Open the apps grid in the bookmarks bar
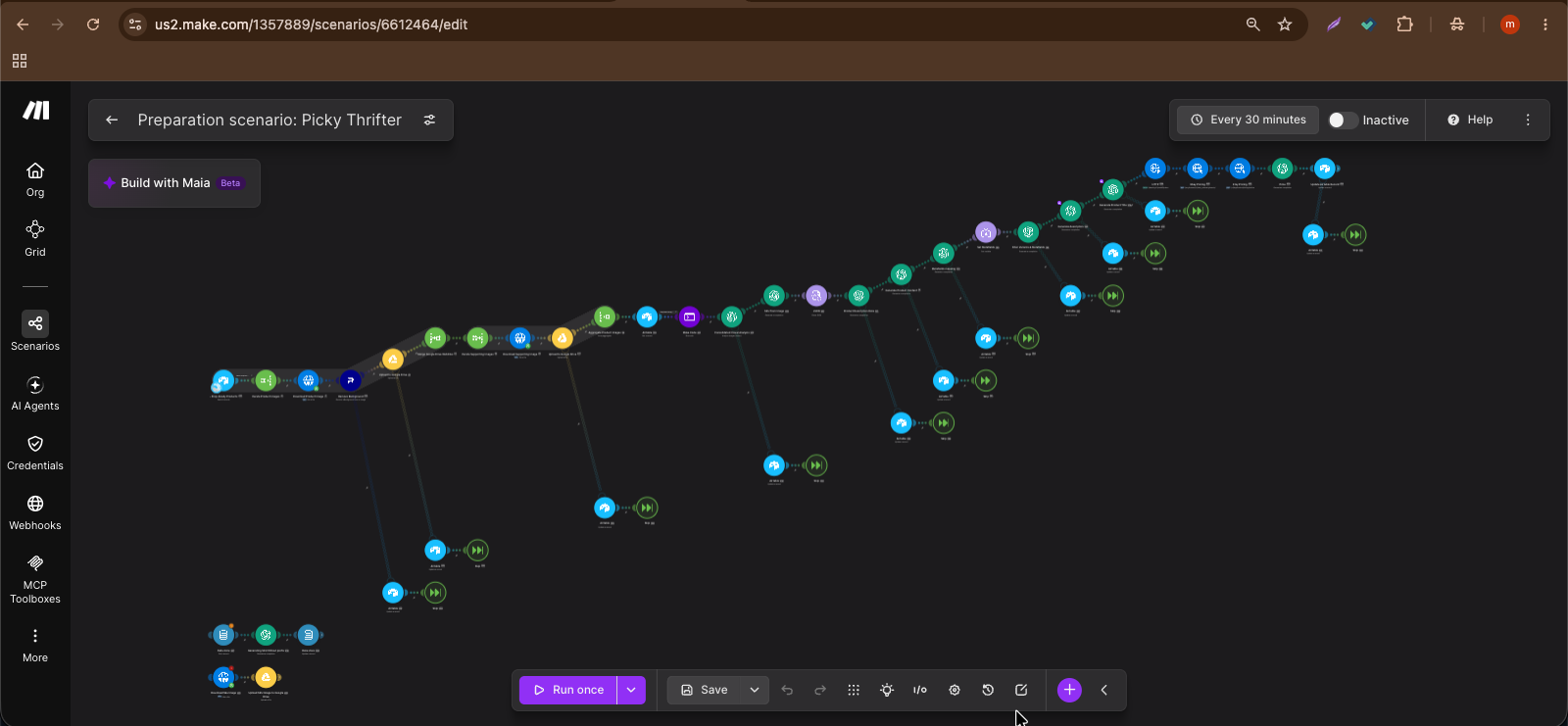Viewport: 1568px width, 726px height. click(x=20, y=61)
